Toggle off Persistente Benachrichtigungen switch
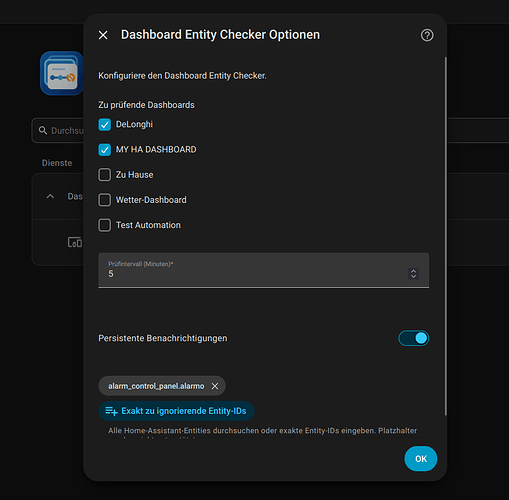Viewport: 509px width, 500px height. [x=413, y=338]
